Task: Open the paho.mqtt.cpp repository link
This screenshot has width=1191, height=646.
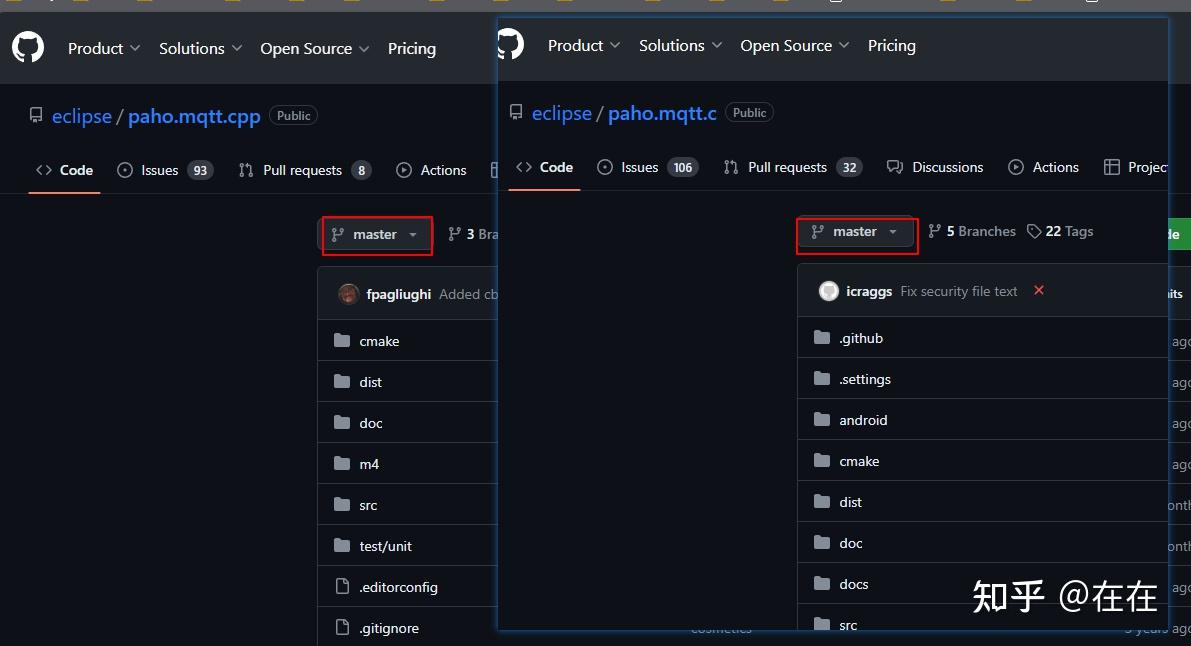Action: (x=194, y=116)
